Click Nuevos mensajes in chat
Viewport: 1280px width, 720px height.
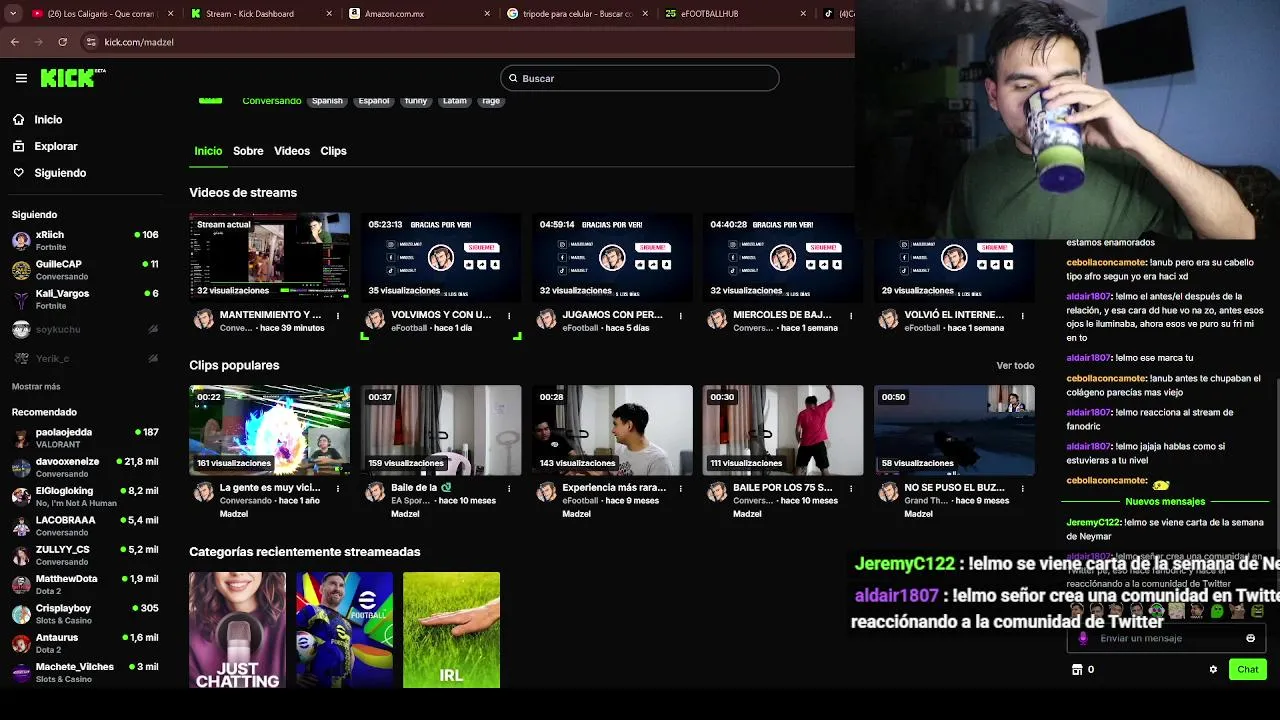pos(1165,502)
